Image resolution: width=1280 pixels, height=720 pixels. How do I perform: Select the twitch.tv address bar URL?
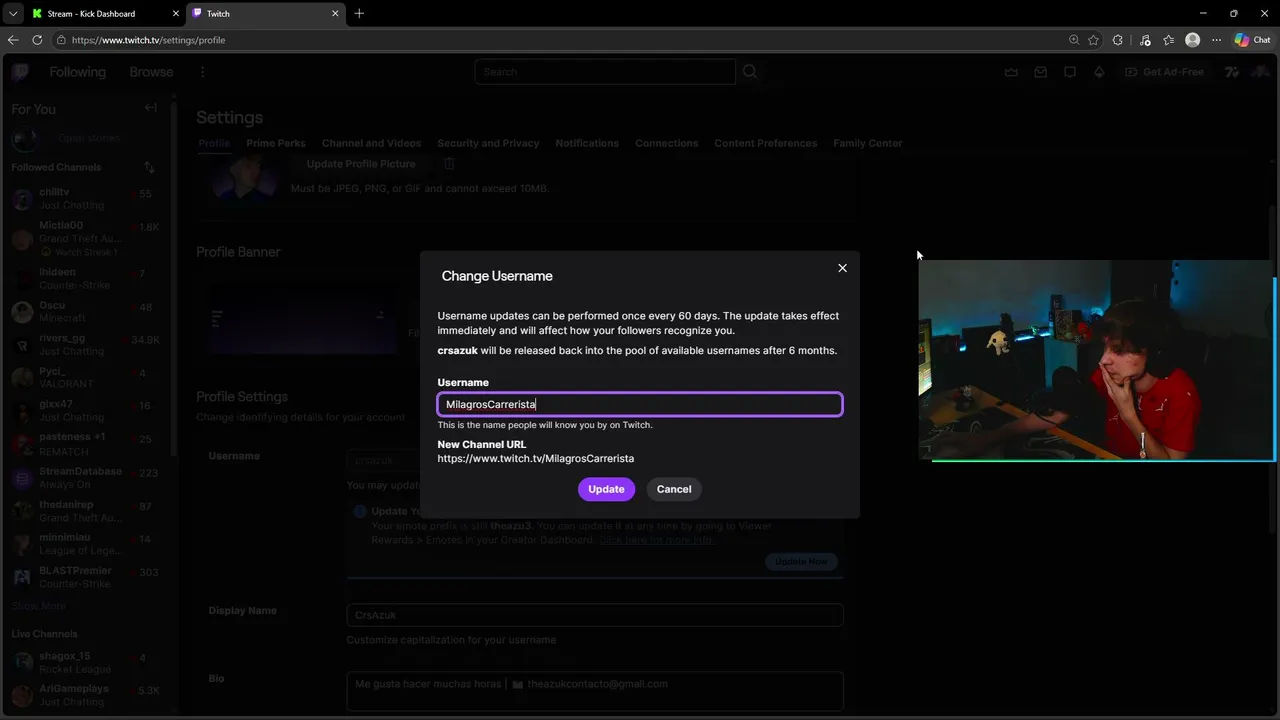149,40
